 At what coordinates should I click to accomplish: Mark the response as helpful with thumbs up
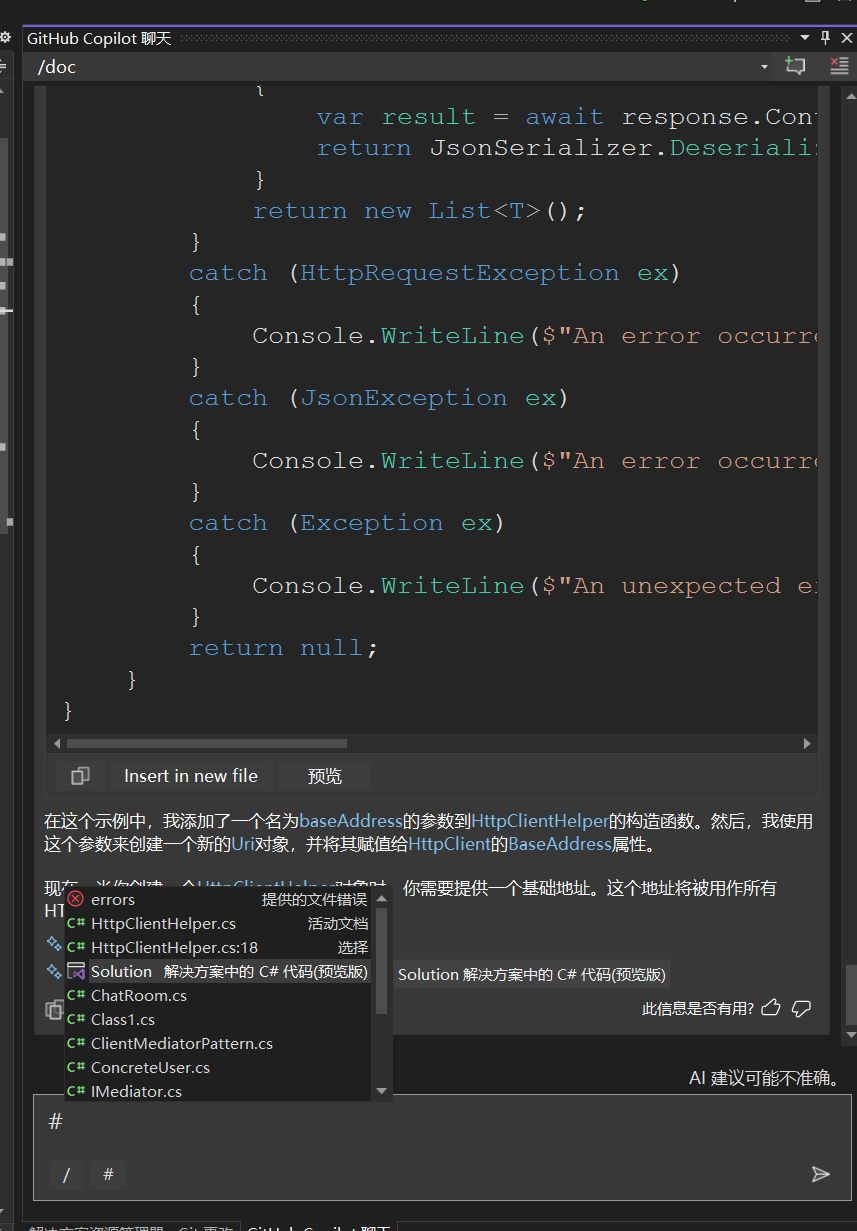771,1008
